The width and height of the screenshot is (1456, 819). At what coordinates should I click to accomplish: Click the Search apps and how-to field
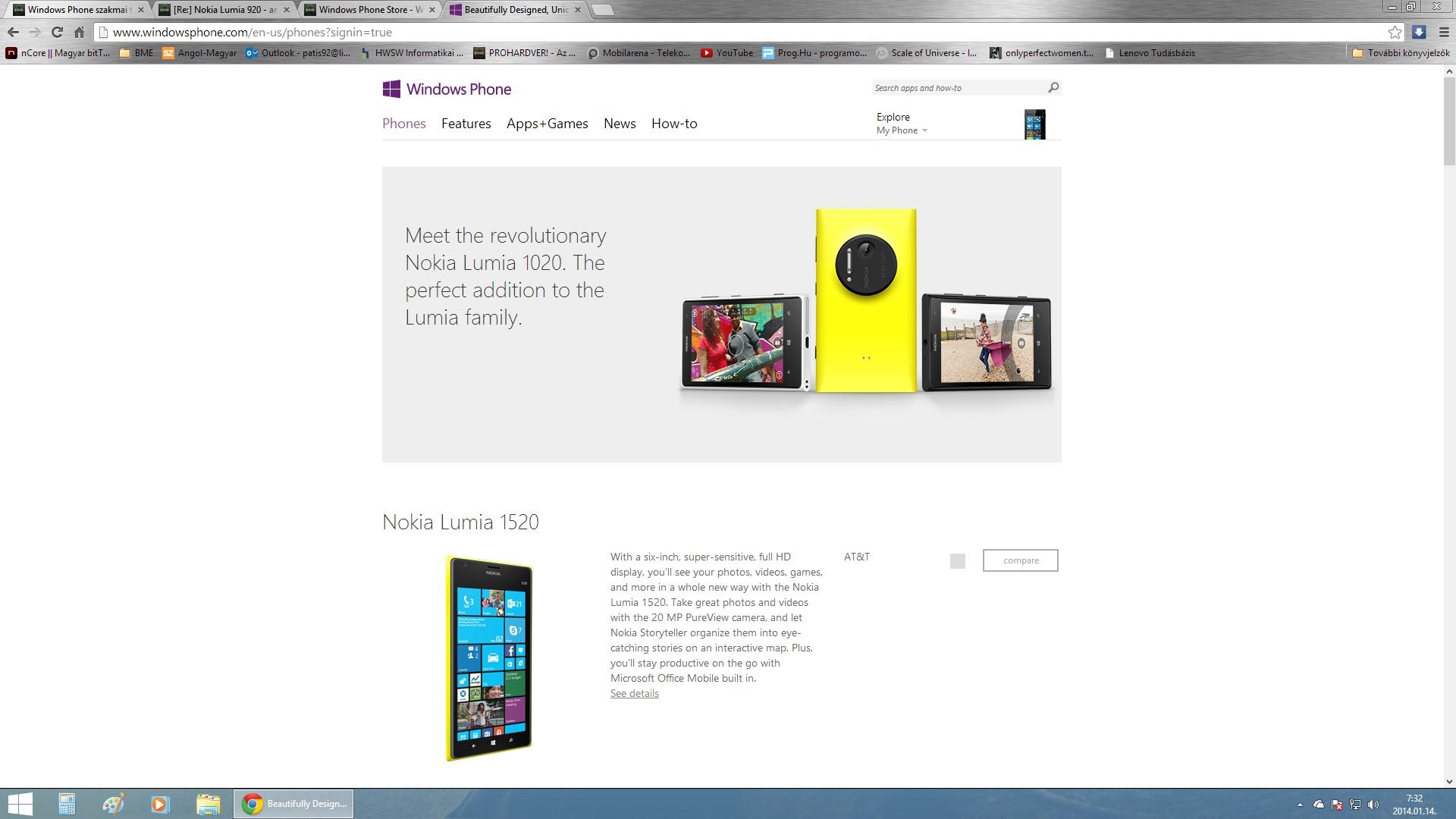[x=957, y=88]
